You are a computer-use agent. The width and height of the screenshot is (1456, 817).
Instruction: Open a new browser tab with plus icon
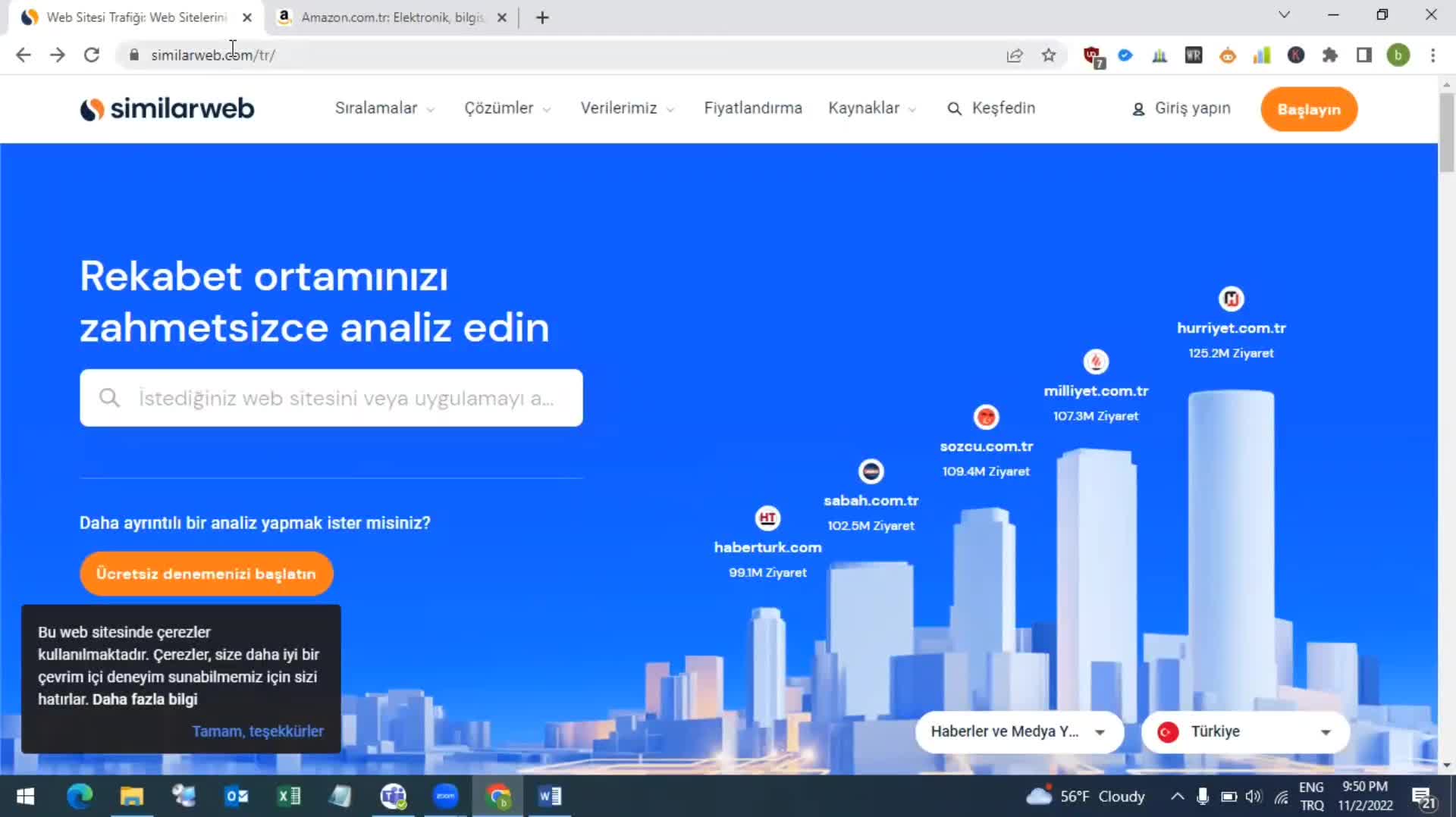[x=542, y=17]
